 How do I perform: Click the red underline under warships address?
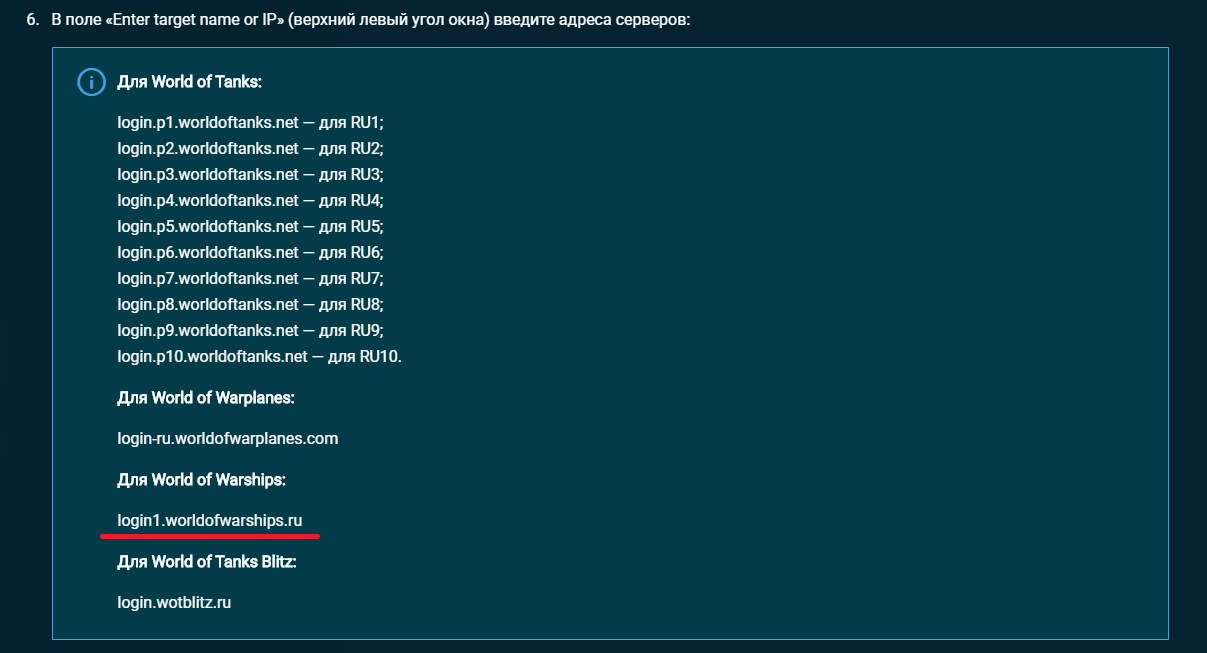[x=210, y=535]
